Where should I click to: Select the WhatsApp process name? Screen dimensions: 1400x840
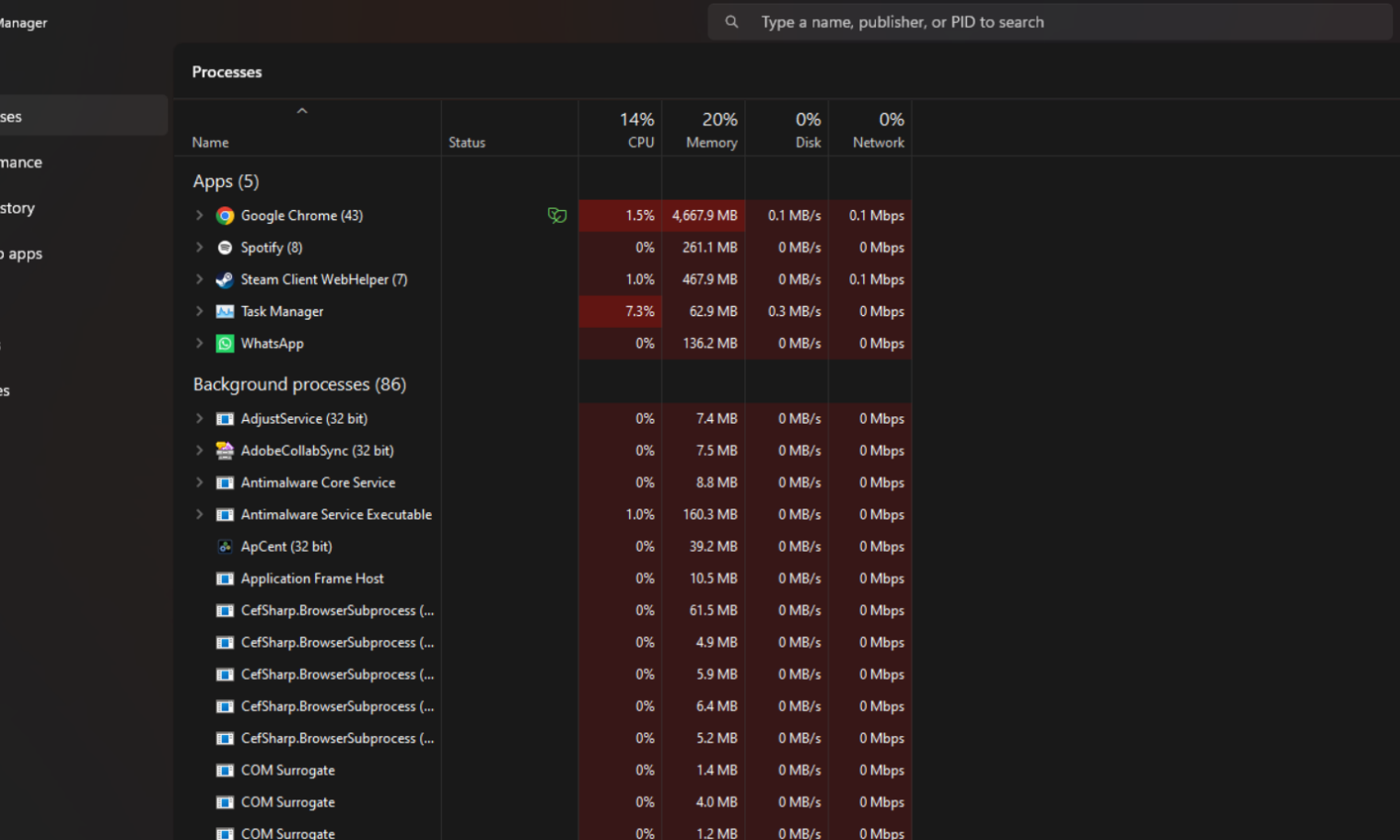click(x=272, y=344)
